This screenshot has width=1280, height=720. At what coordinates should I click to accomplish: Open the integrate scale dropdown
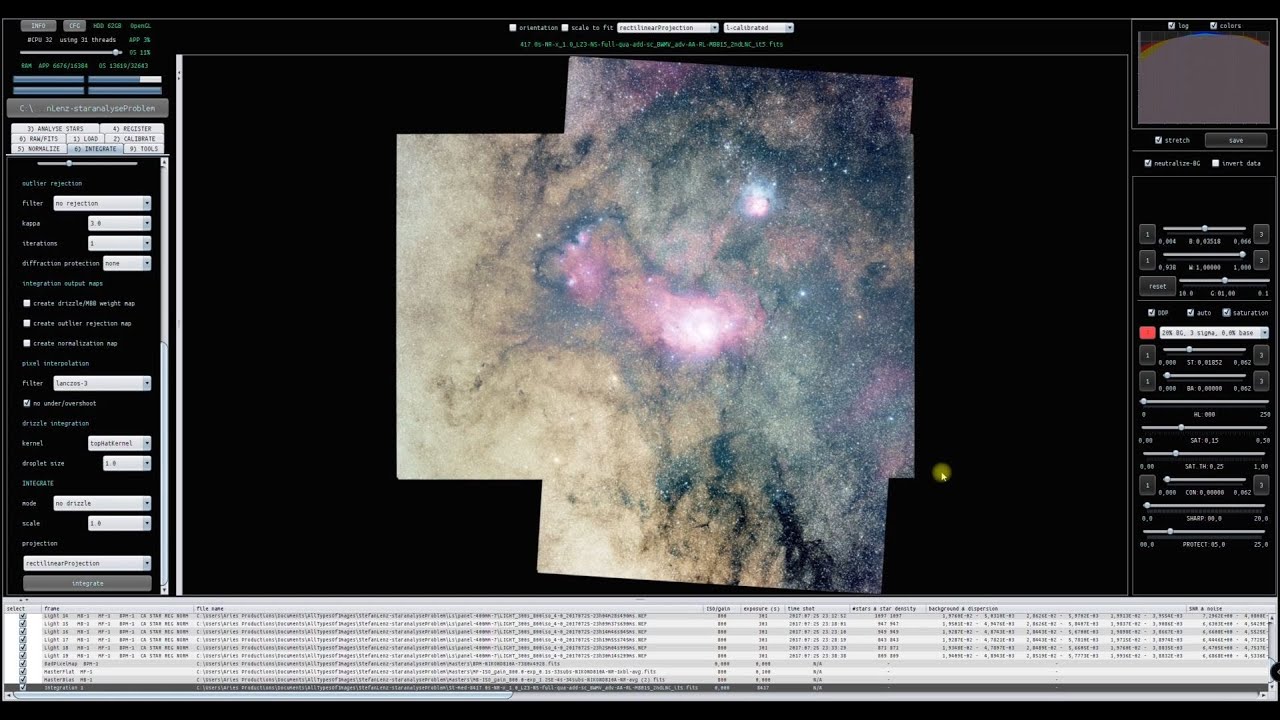(x=119, y=523)
